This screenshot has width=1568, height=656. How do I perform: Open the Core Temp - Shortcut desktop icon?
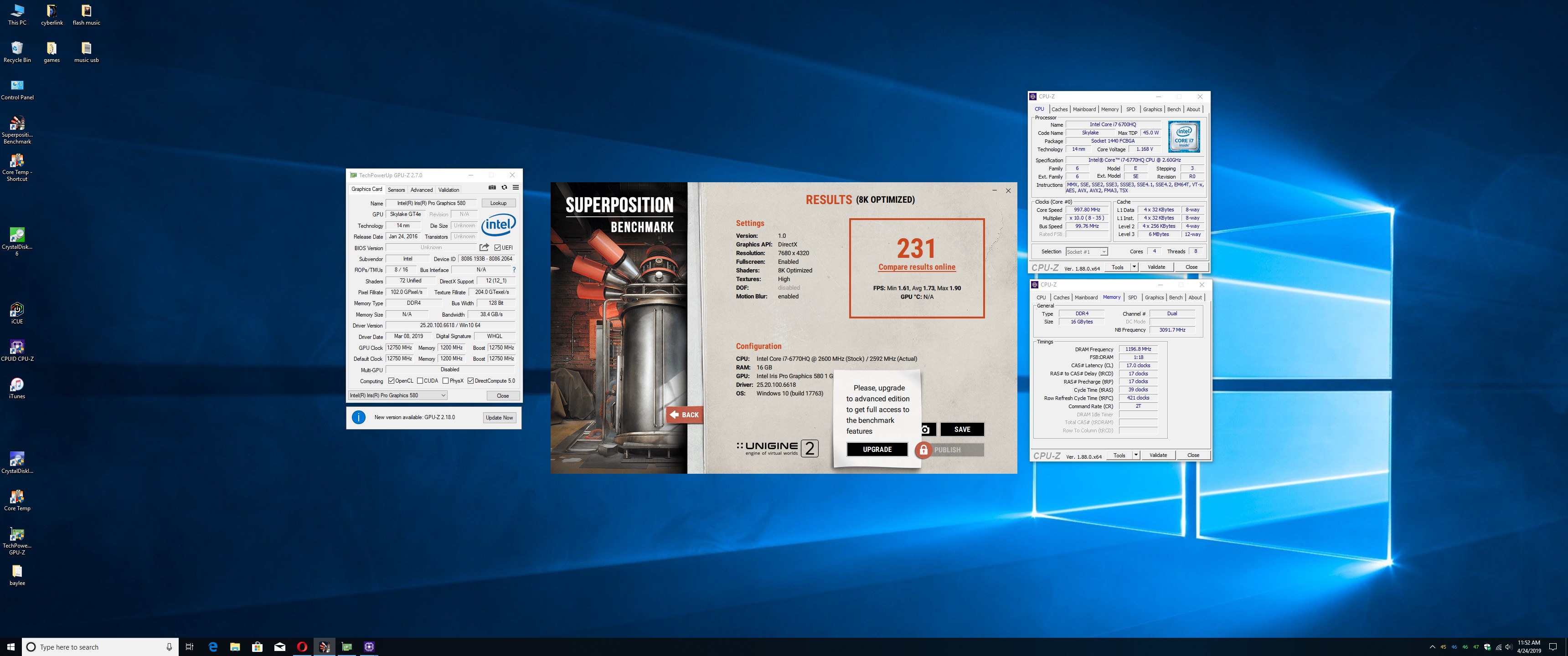[17, 167]
